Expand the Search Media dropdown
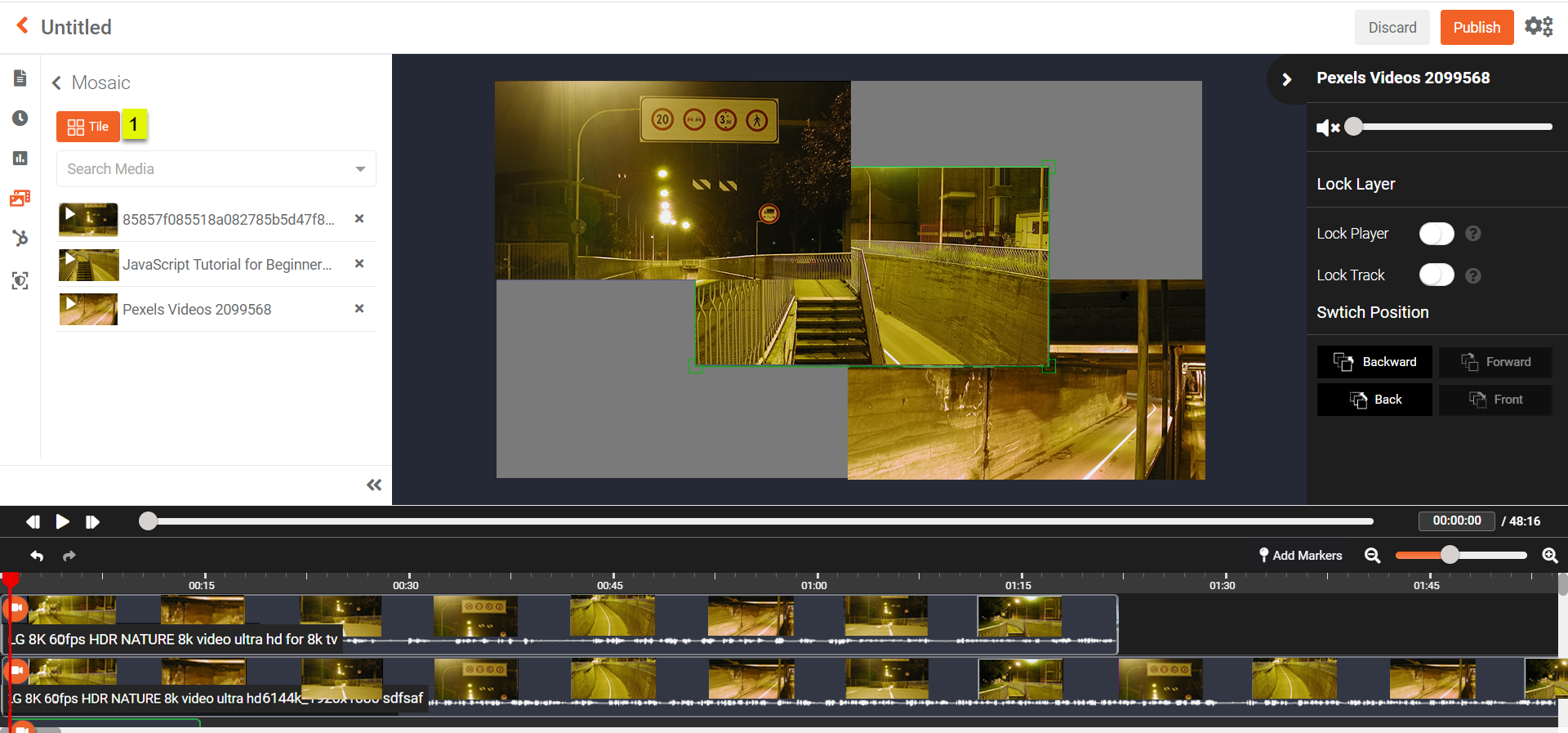Screen dimensions: 1568x733 [x=360, y=169]
